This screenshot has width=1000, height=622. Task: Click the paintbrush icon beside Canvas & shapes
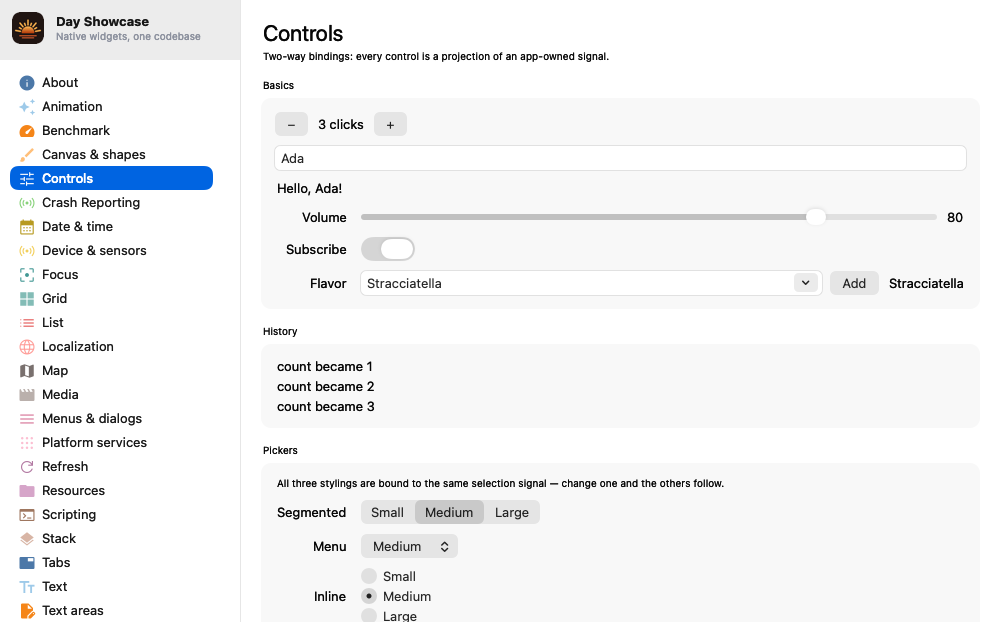(27, 155)
